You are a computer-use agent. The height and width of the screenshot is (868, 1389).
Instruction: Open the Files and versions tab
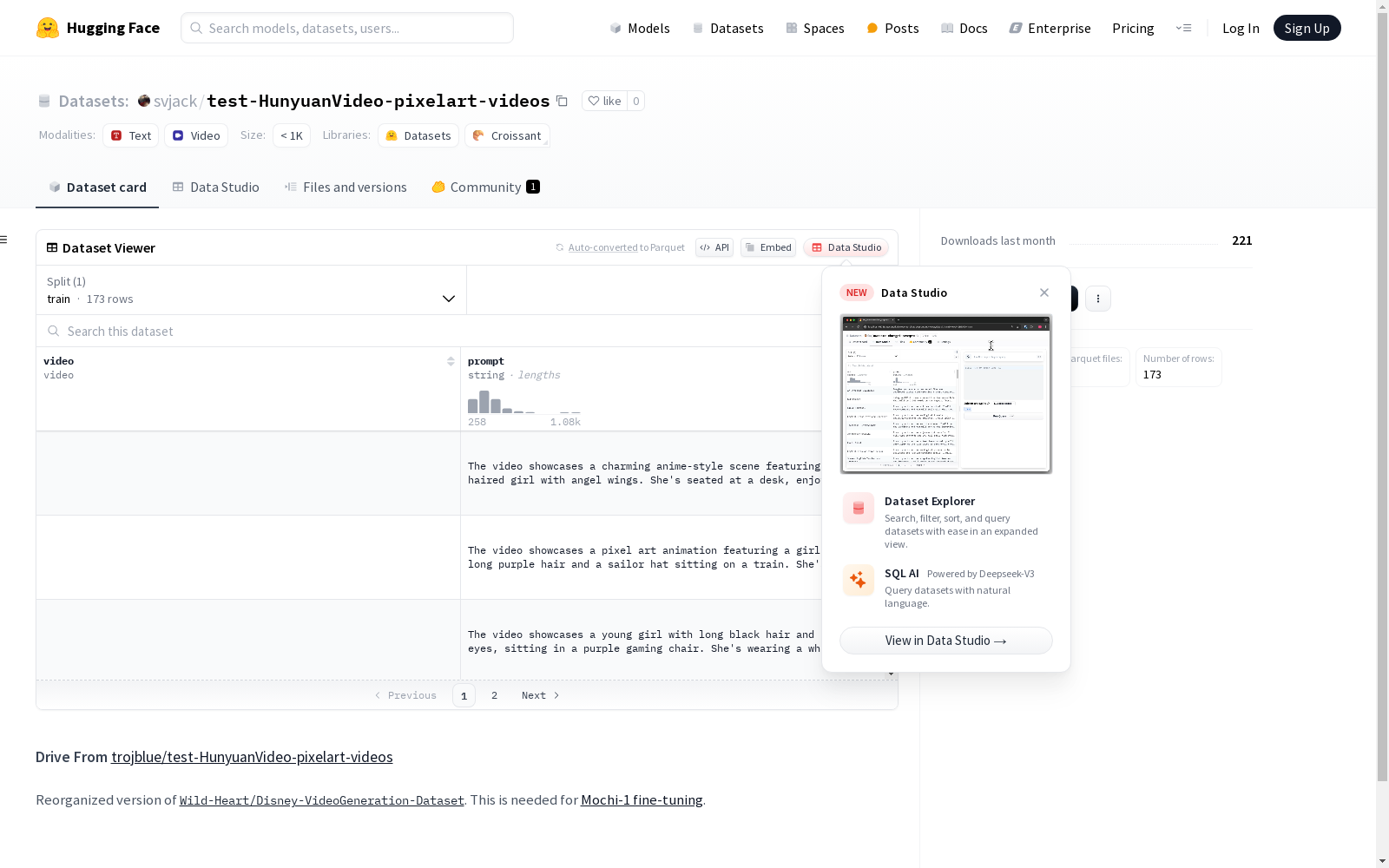[x=346, y=187]
